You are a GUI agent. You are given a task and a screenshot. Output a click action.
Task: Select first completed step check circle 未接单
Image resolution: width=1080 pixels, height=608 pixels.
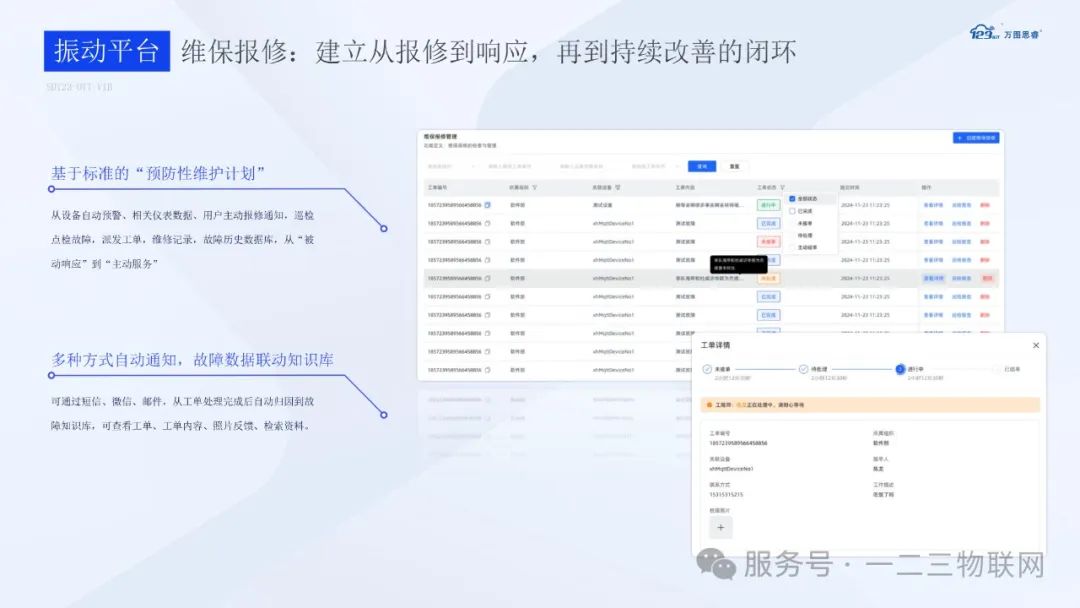pyautogui.click(x=707, y=369)
